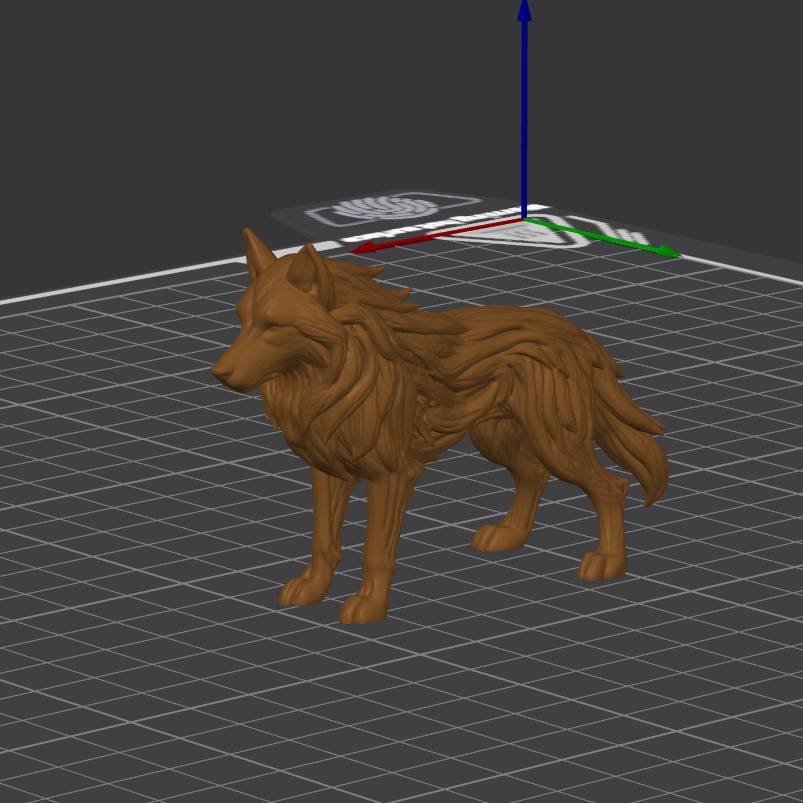Viewport: 803px width, 803px height.
Task: Click the blue Z axis arrow
Action: coord(524,109)
